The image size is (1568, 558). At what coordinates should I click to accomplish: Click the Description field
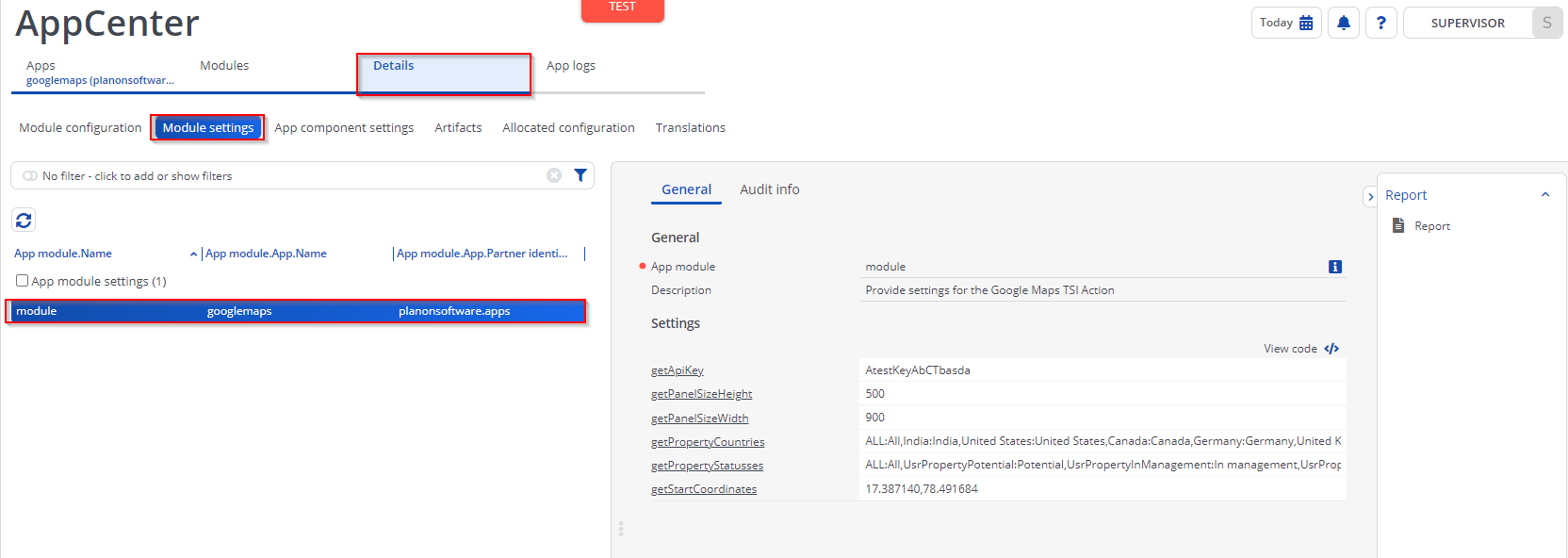point(1103,290)
